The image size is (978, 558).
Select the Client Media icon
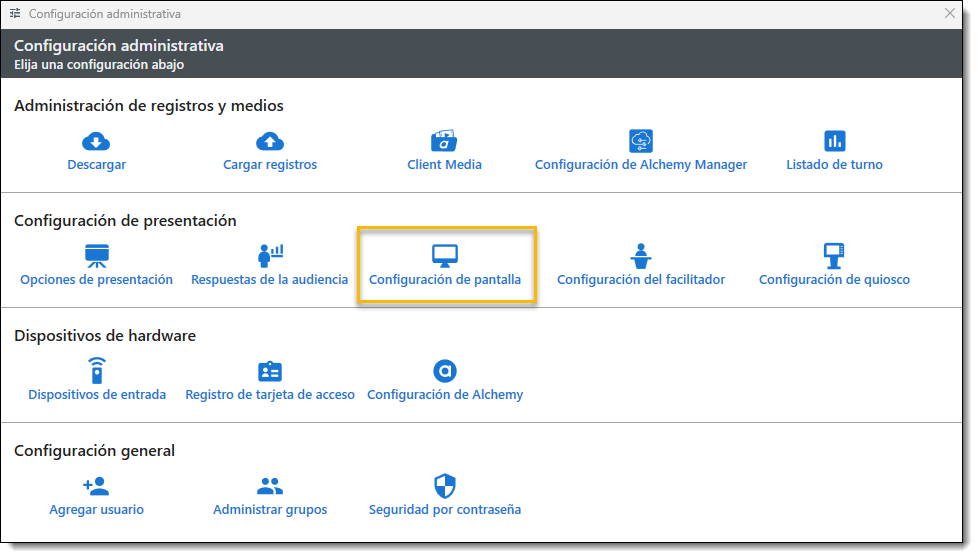[444, 141]
